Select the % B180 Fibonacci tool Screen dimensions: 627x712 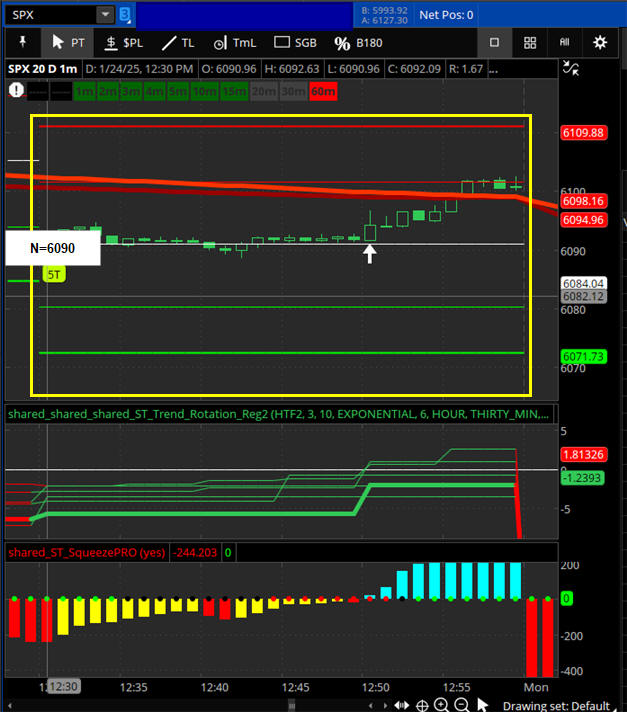pos(358,43)
